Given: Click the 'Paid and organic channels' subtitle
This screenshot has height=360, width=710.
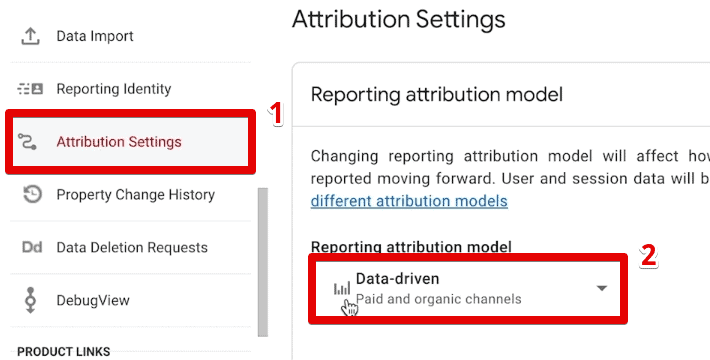Looking at the screenshot, I should (438, 299).
